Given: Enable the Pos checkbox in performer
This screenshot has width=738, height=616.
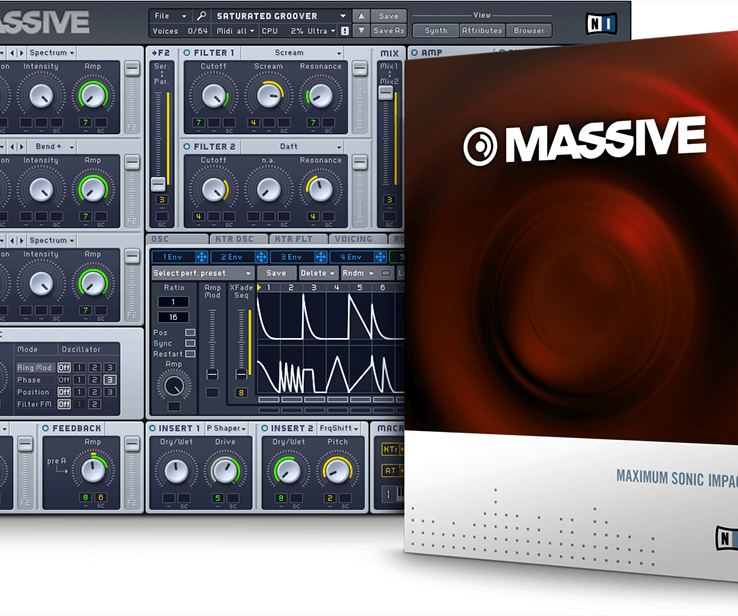Looking at the screenshot, I should 190,333.
